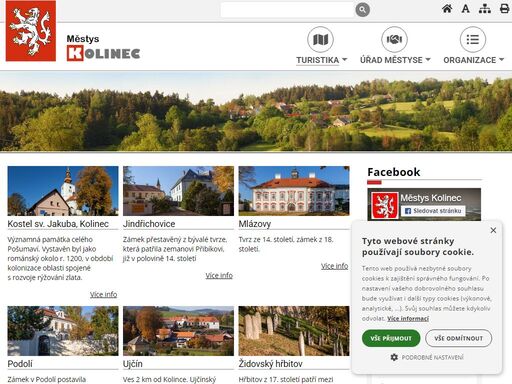Open gear icon for detailed cookie settings
Image resolution: width=512 pixels, height=384 pixels.
click(394, 357)
